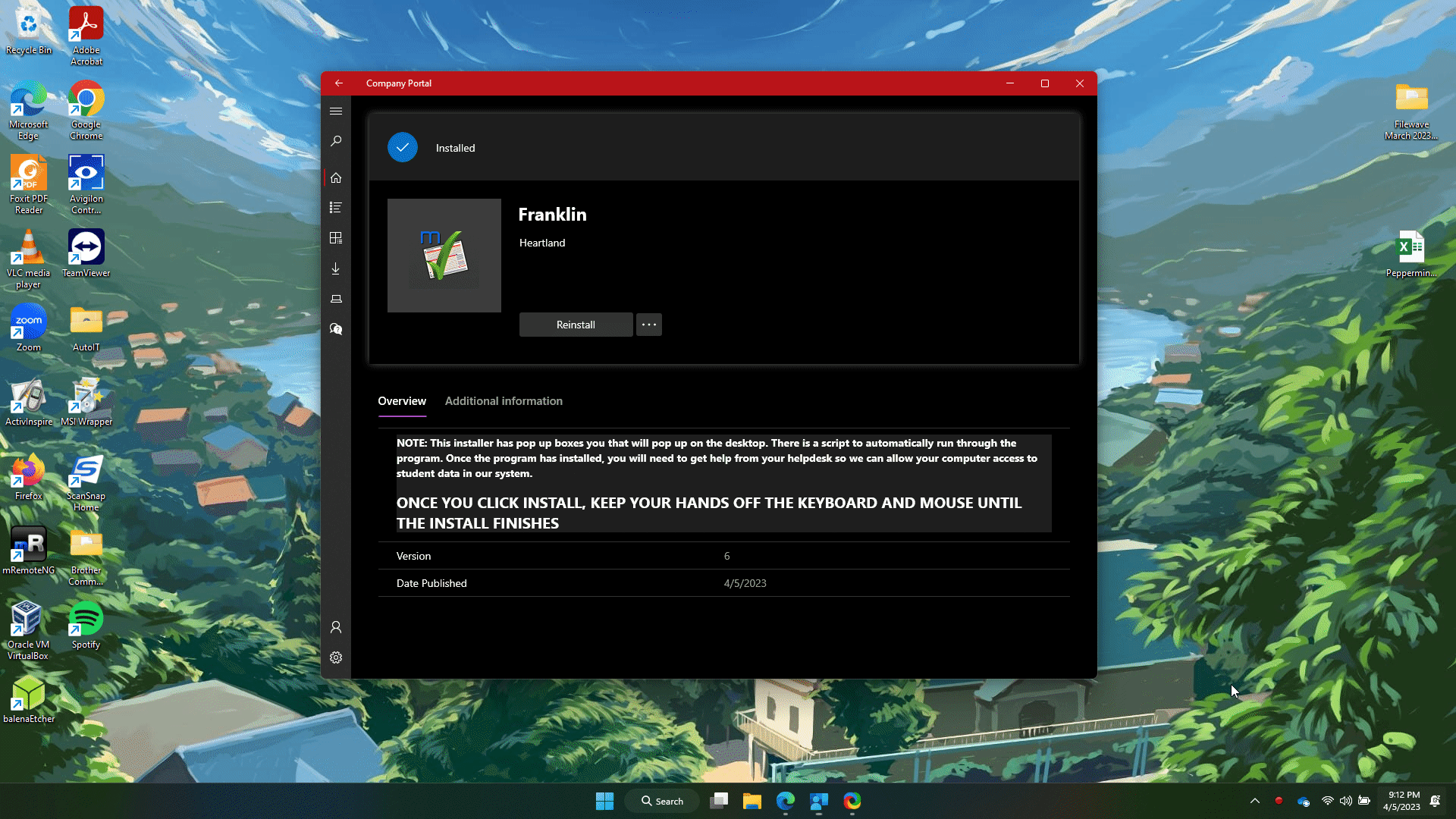Screen dimensions: 1456x819
Task: Open Devices icon in Company Portal sidebar
Action: 336,299
